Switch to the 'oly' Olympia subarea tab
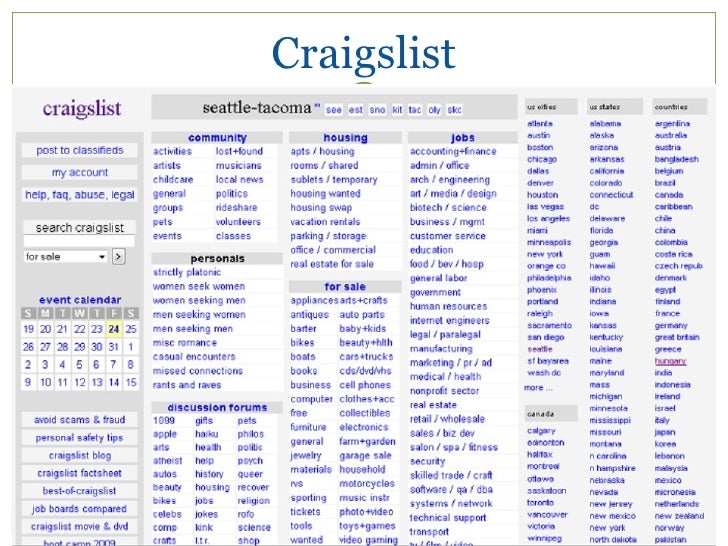The height and width of the screenshot is (546, 728). [434, 110]
